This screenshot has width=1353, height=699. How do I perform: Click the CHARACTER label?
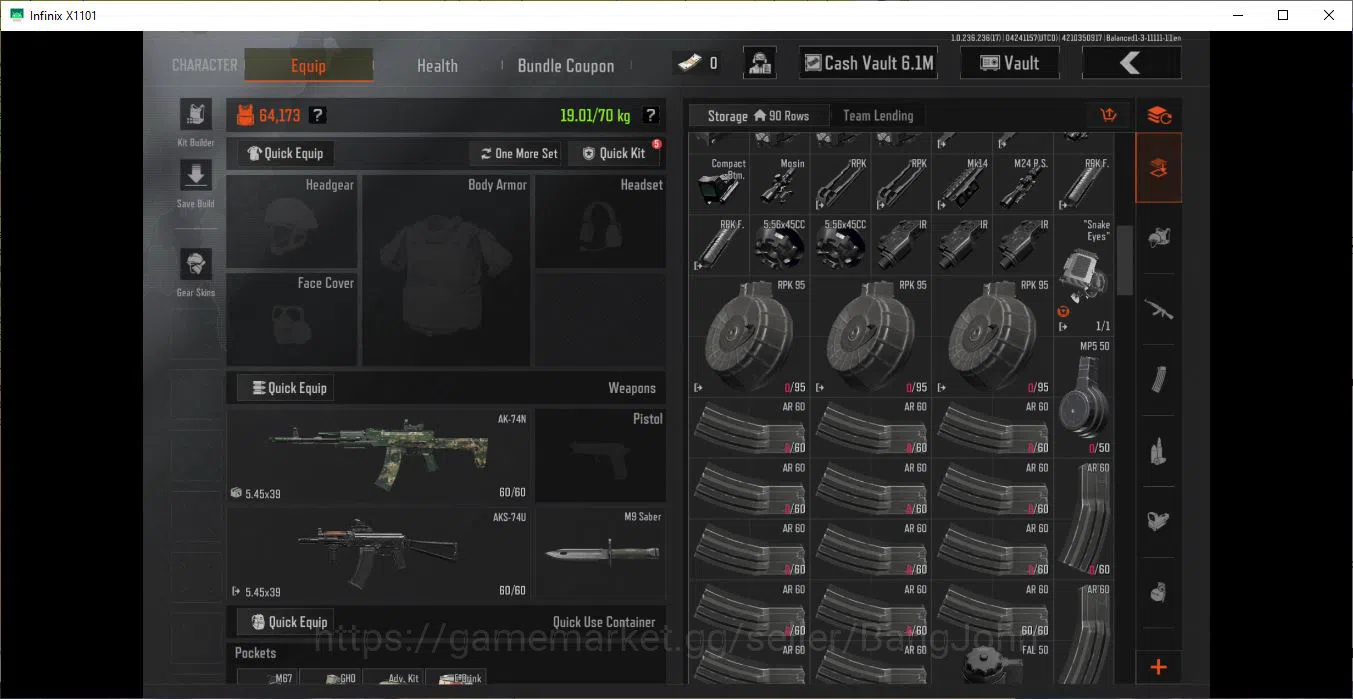[x=205, y=65]
